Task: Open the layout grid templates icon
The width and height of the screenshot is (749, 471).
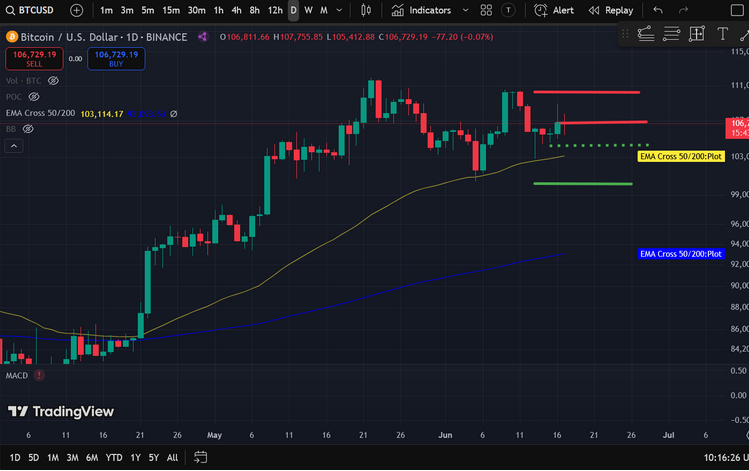Action: point(486,10)
